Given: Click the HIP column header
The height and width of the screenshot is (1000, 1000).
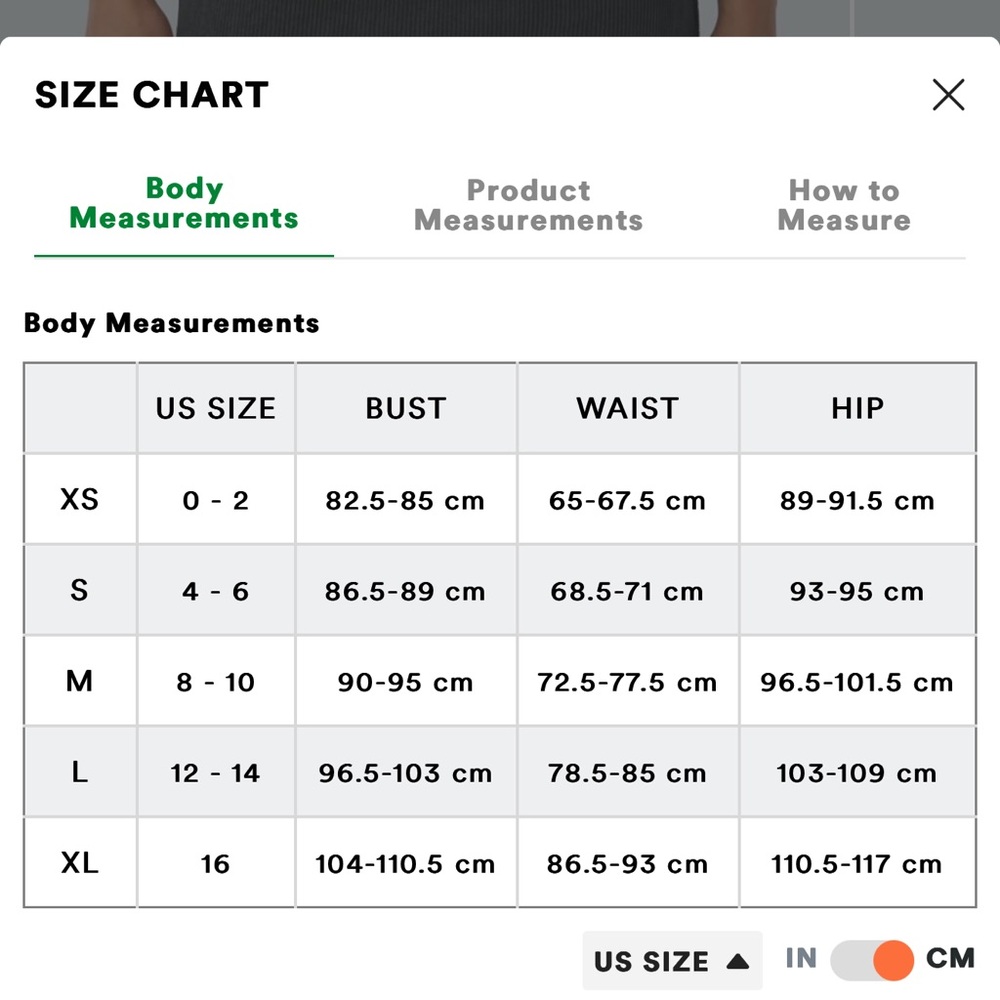Looking at the screenshot, I should pyautogui.click(x=858, y=408).
